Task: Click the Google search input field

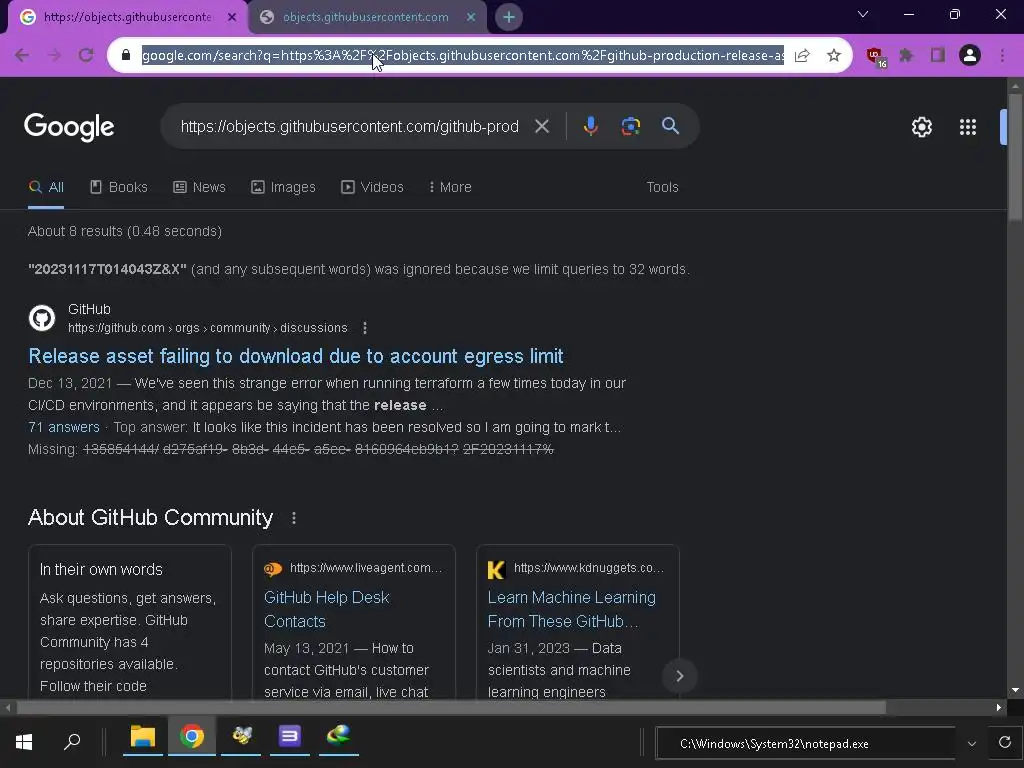Action: coord(350,126)
